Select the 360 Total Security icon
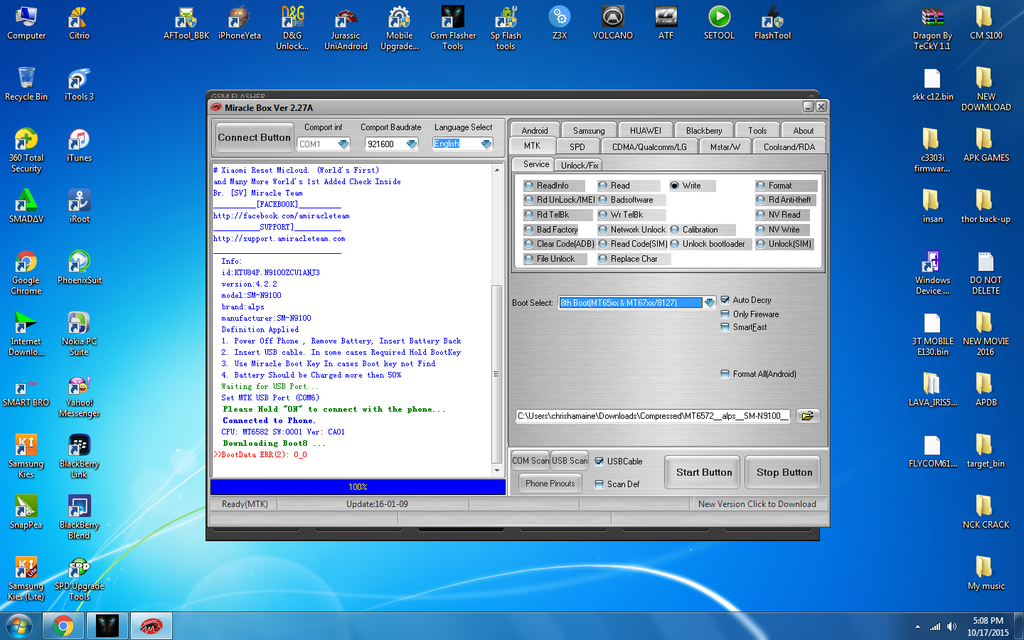The height and width of the screenshot is (640, 1024). [x=26, y=150]
